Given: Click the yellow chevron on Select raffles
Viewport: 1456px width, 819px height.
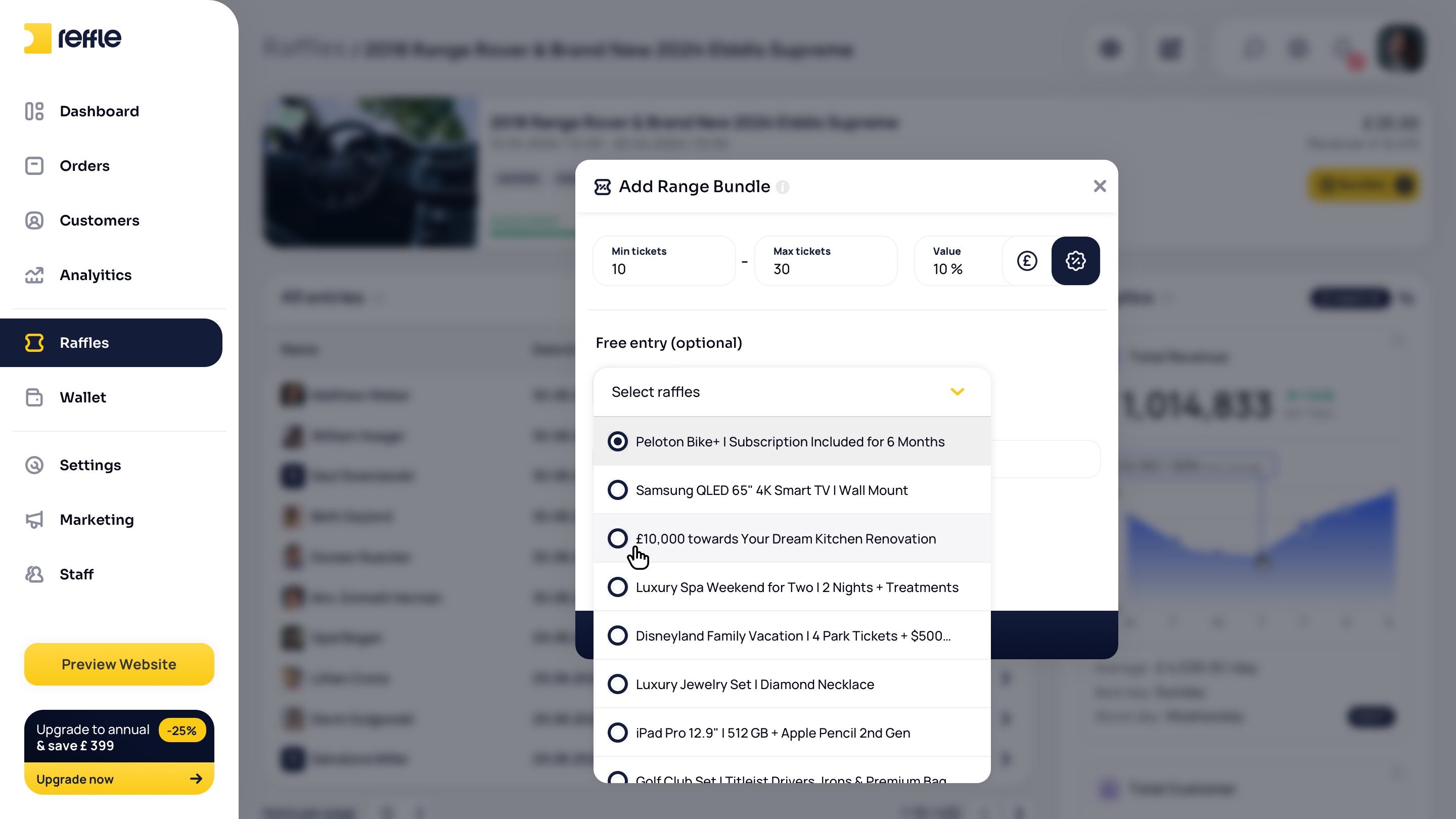Looking at the screenshot, I should tap(958, 392).
